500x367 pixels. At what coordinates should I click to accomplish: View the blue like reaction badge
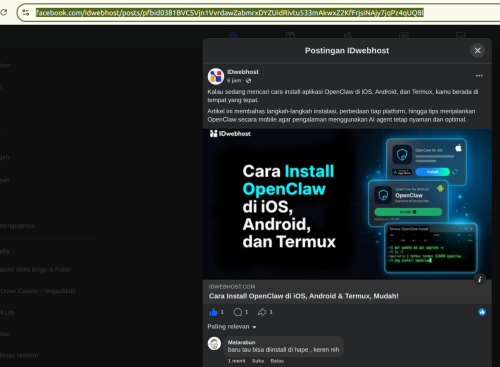tap(482, 312)
